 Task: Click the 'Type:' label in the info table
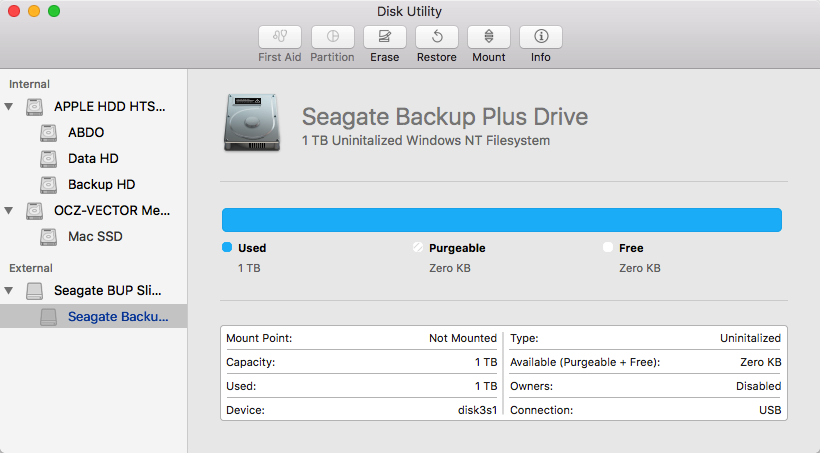click(524, 338)
